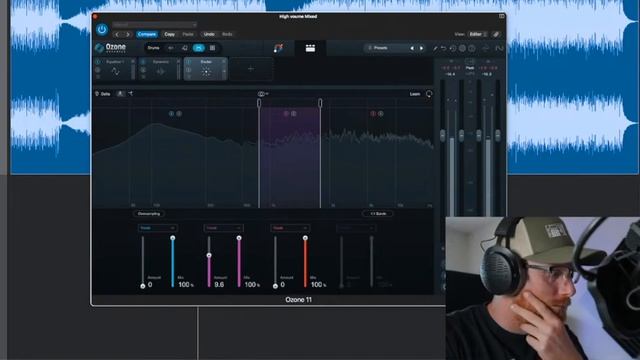This screenshot has width=640, height=360.
Task: Click the pencil edit icon
Action: pos(435,49)
